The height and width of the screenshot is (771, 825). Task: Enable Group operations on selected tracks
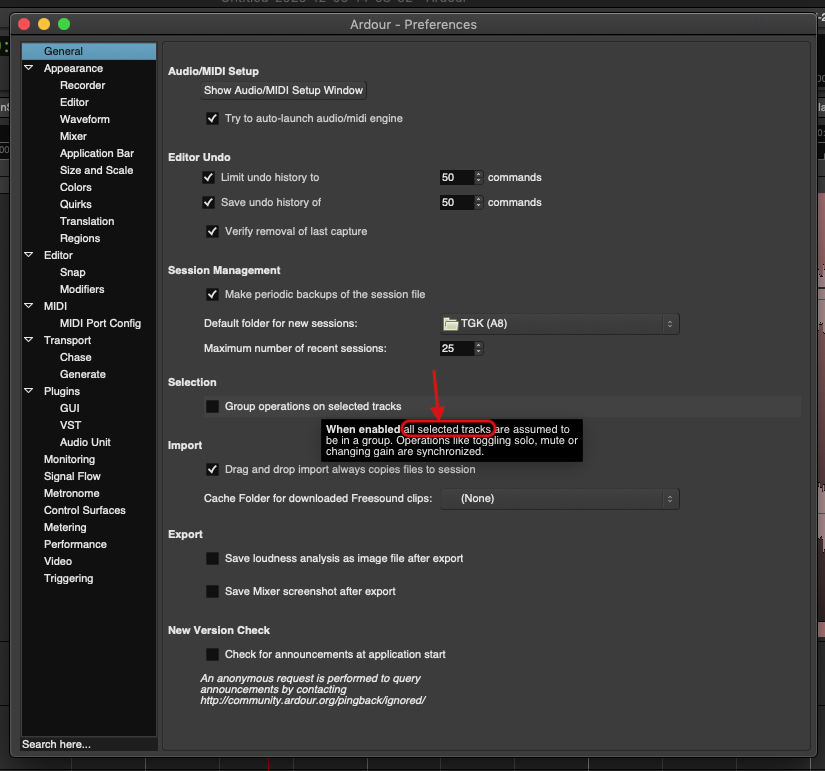coord(212,407)
